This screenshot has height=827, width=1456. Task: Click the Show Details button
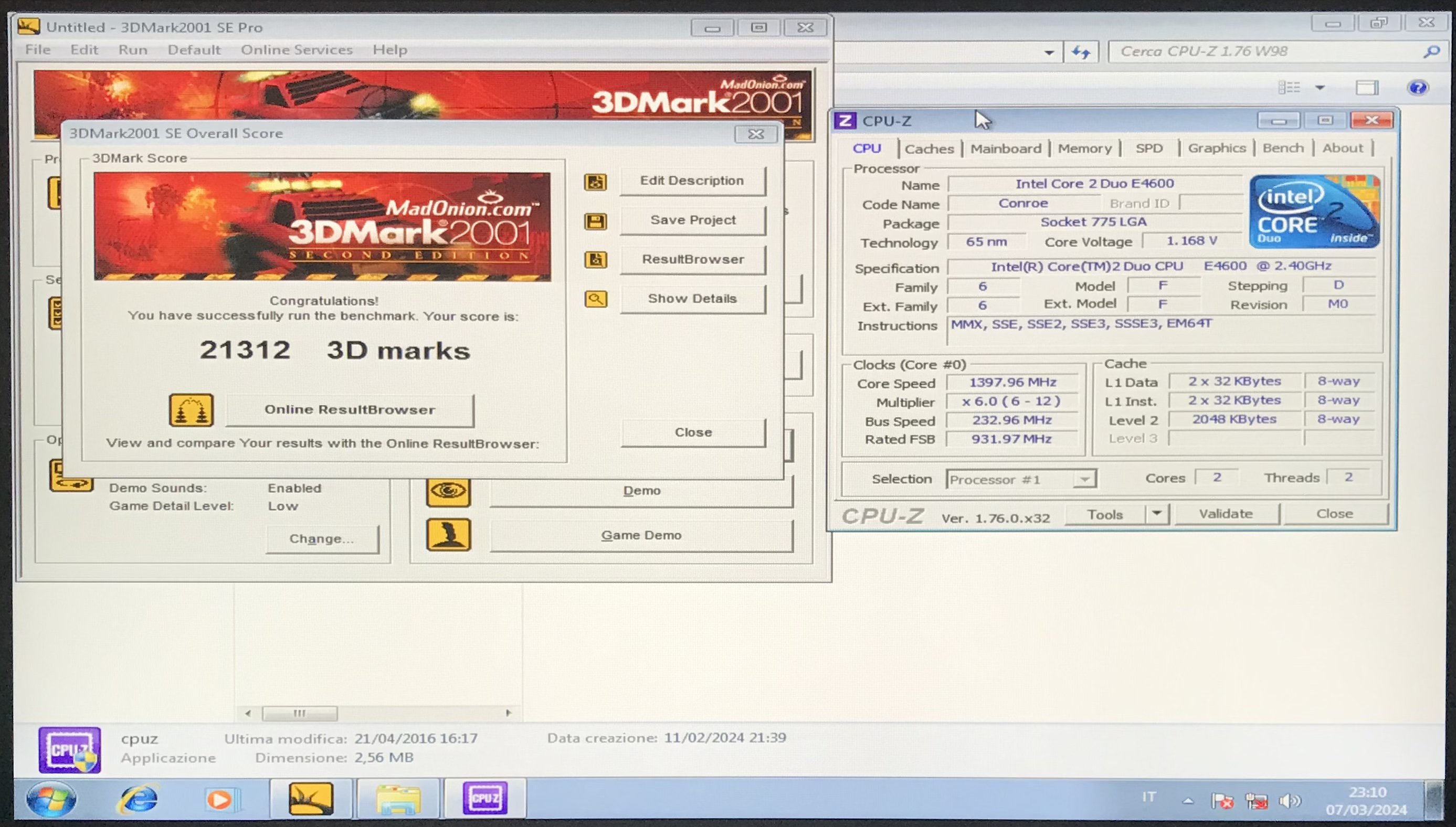click(x=692, y=299)
